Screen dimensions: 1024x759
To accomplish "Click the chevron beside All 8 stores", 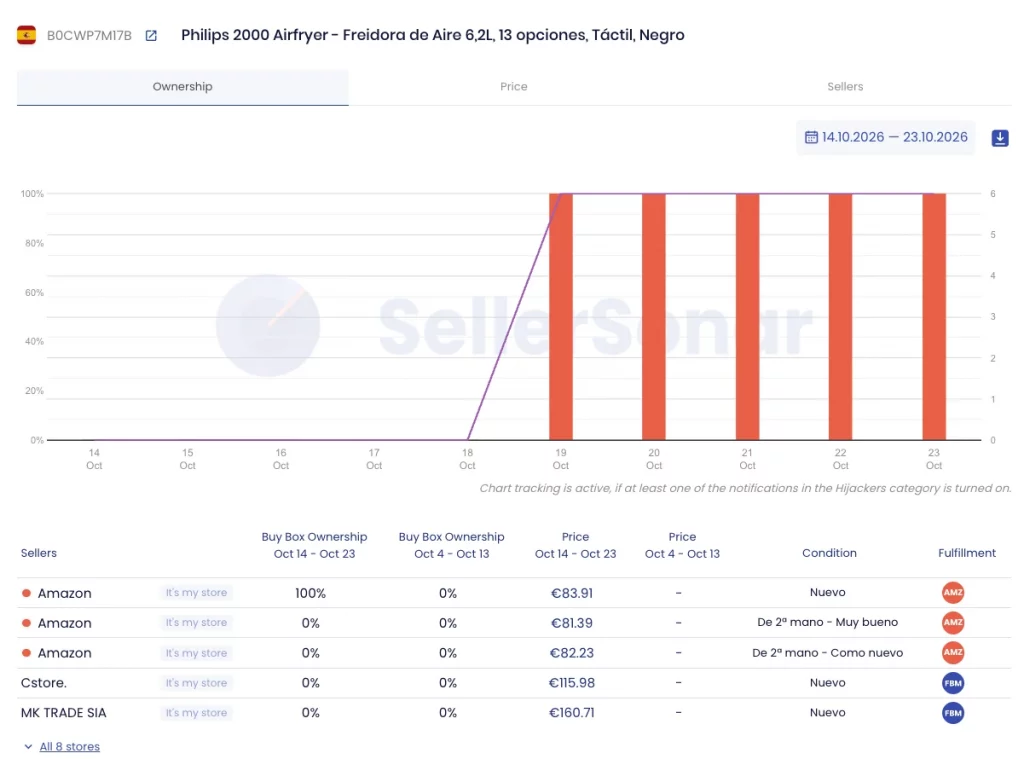I will point(28,747).
